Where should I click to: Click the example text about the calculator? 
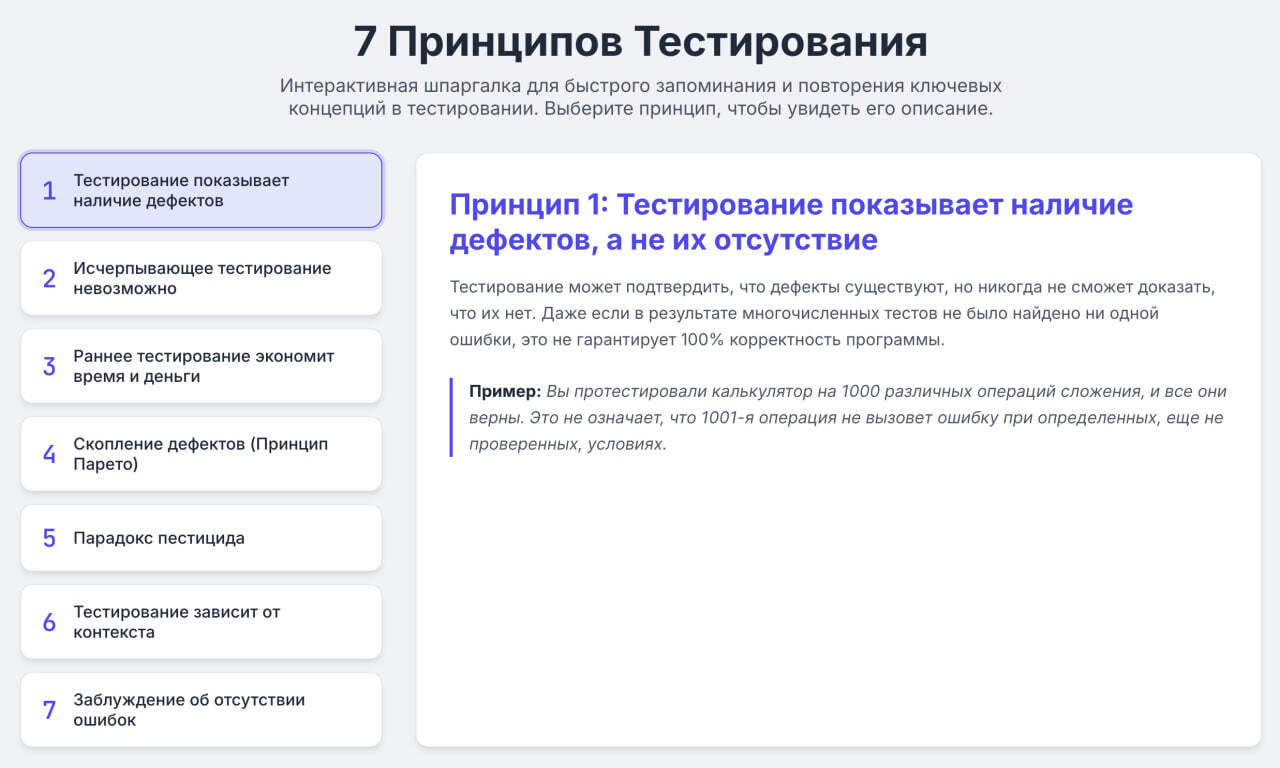[x=848, y=417]
